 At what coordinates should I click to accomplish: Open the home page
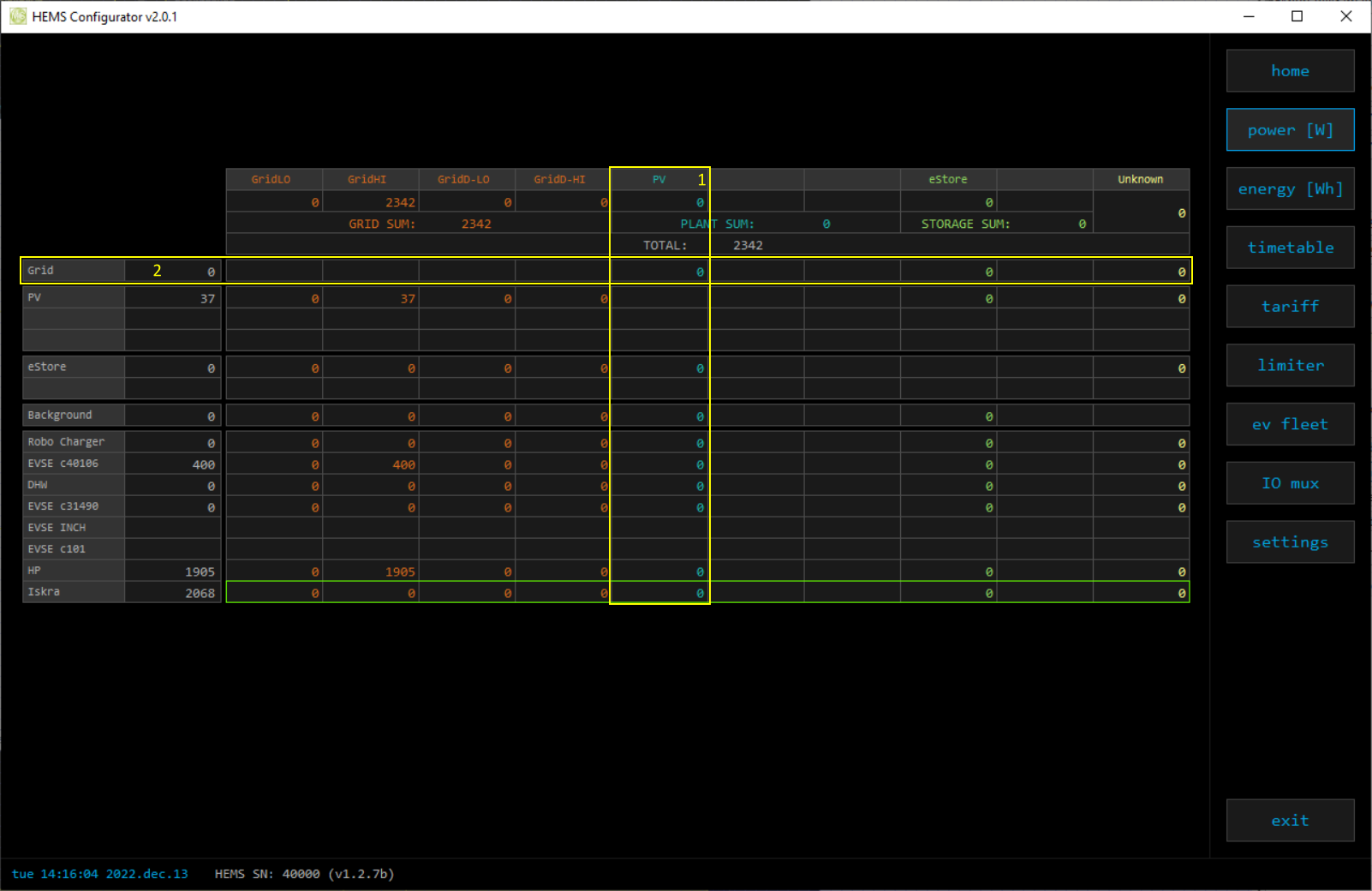[x=1290, y=71]
